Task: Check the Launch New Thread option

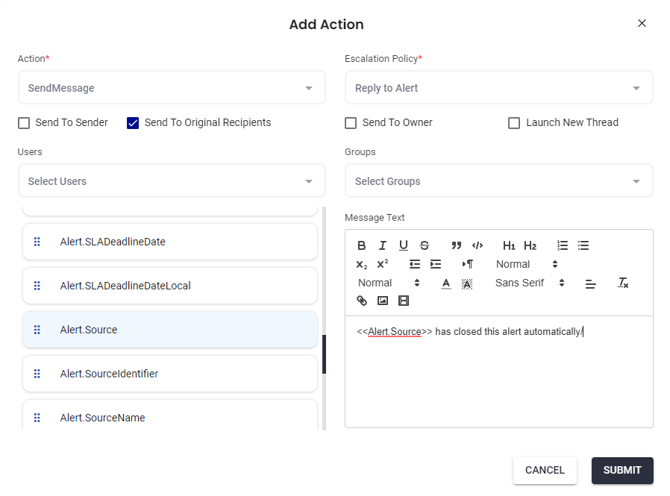Action: pyautogui.click(x=514, y=123)
